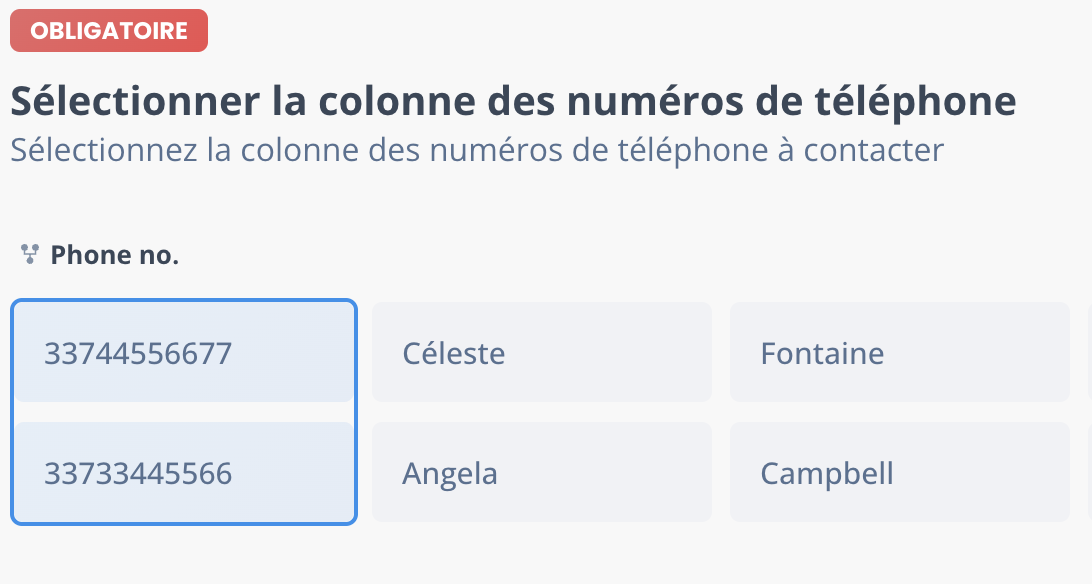Click the gap between highlighted phone number cells
Viewport: 1092px width, 584px height.
(184, 412)
